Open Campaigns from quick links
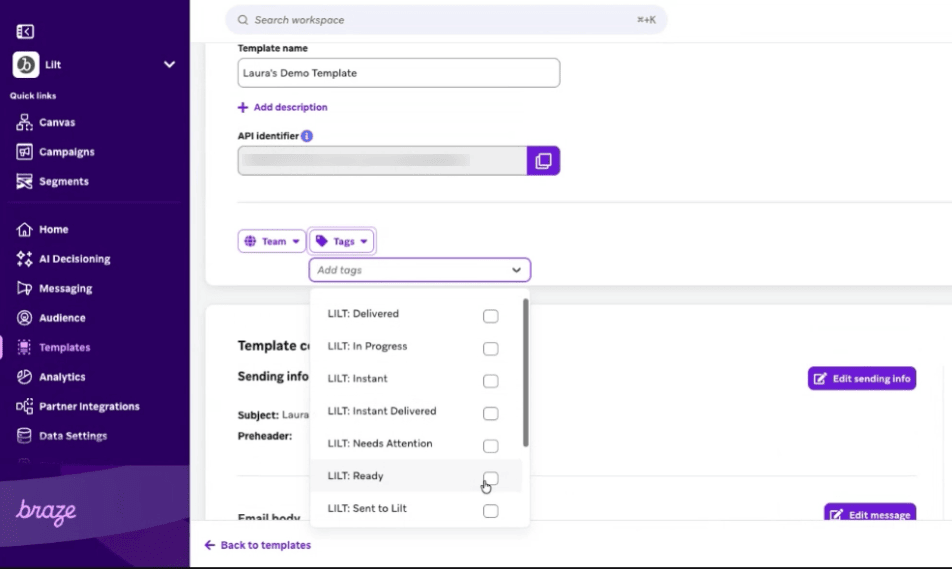The height and width of the screenshot is (569, 952). click(x=67, y=152)
